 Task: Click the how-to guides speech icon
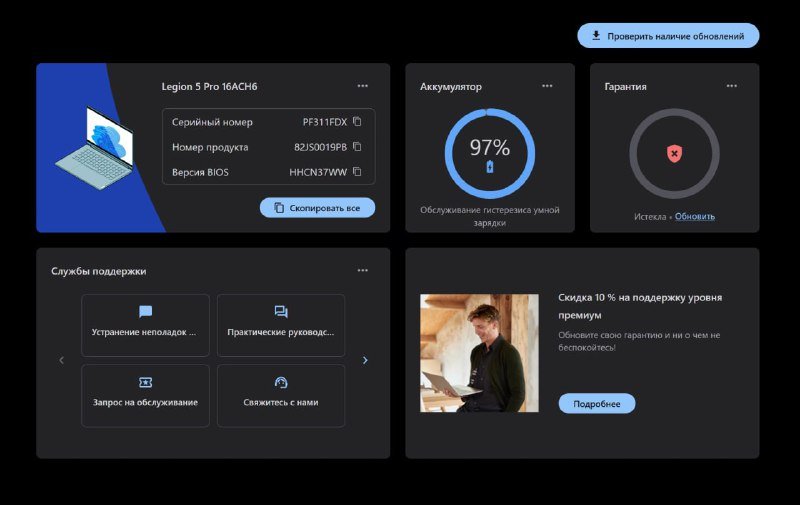click(281, 311)
